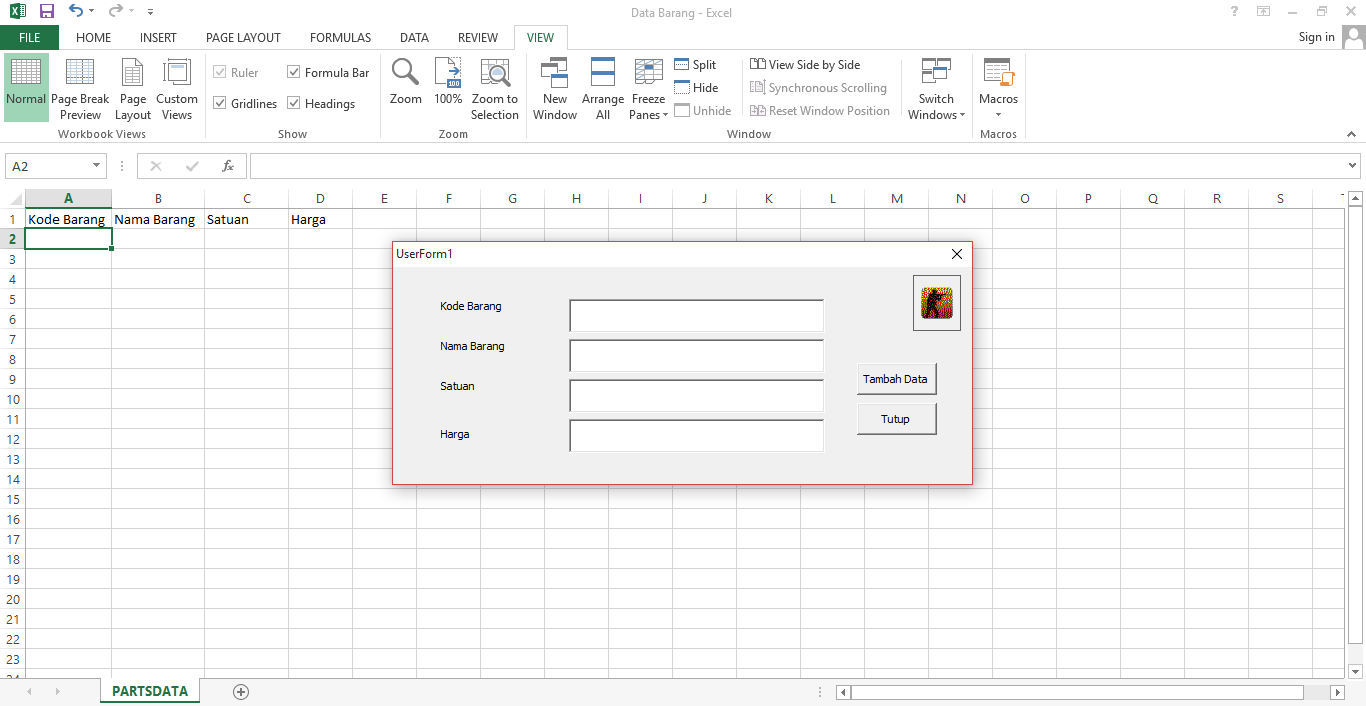1366x706 pixels.
Task: Disable the Formula Bar checkbox
Action: (x=294, y=72)
